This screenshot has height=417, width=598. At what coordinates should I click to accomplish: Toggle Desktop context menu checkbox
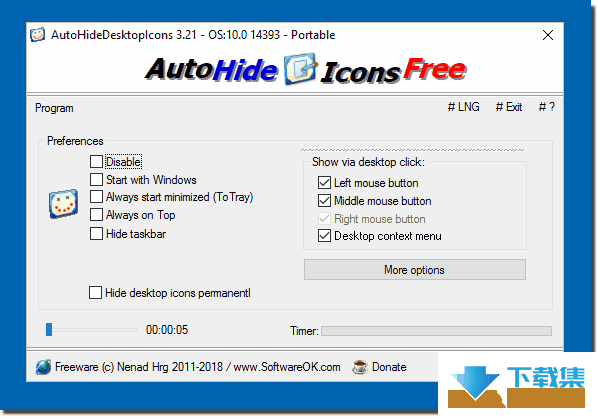(x=324, y=236)
